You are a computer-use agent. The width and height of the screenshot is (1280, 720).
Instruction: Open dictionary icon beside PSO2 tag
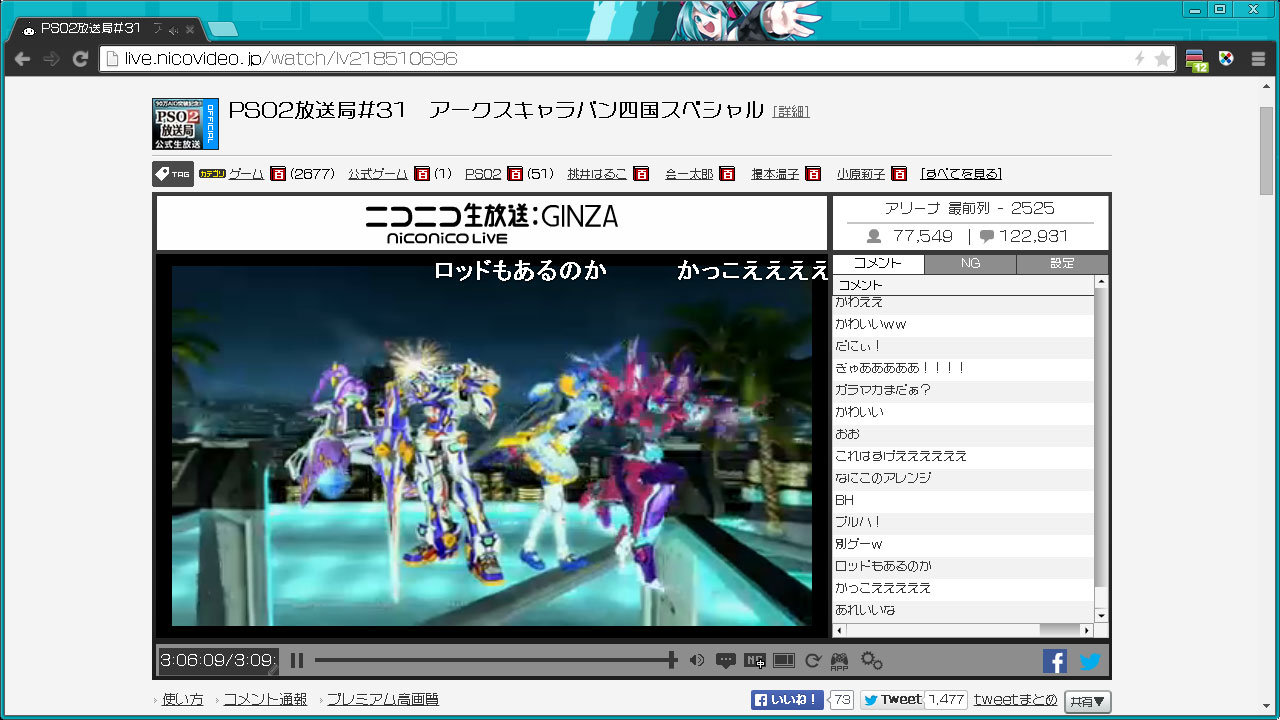pos(515,174)
